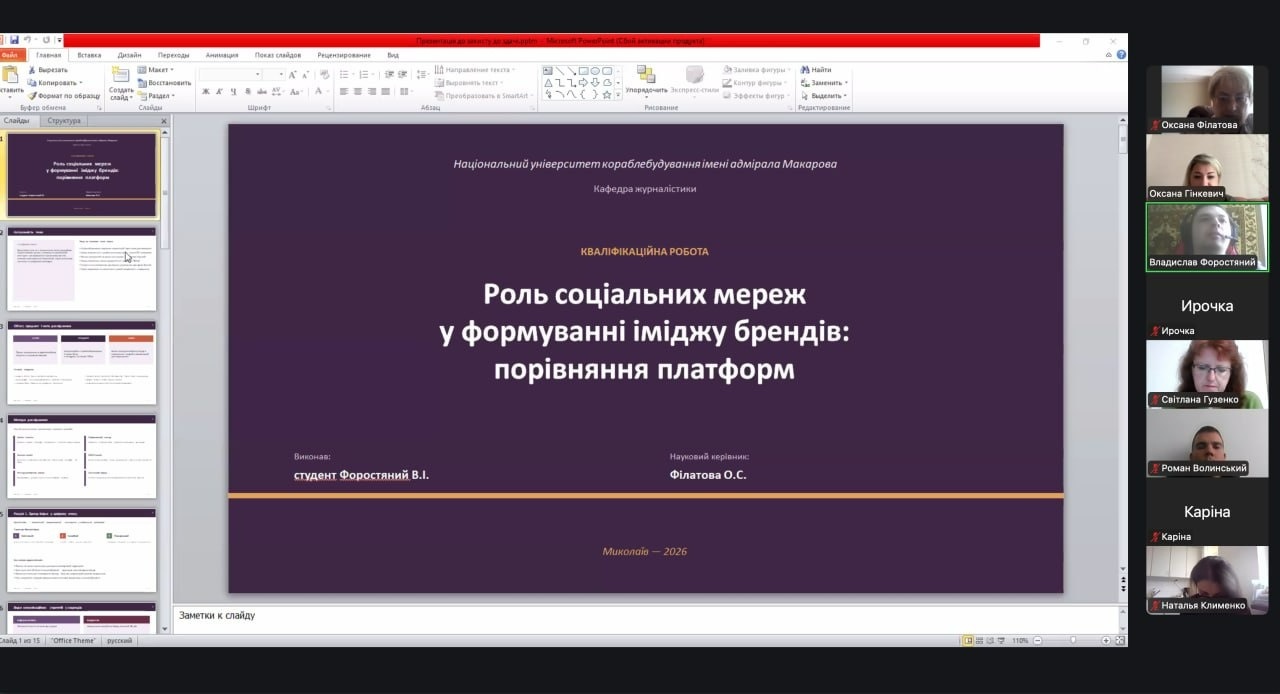1280x694 pixels.
Task: Open the font name combo box
Action: [231, 75]
